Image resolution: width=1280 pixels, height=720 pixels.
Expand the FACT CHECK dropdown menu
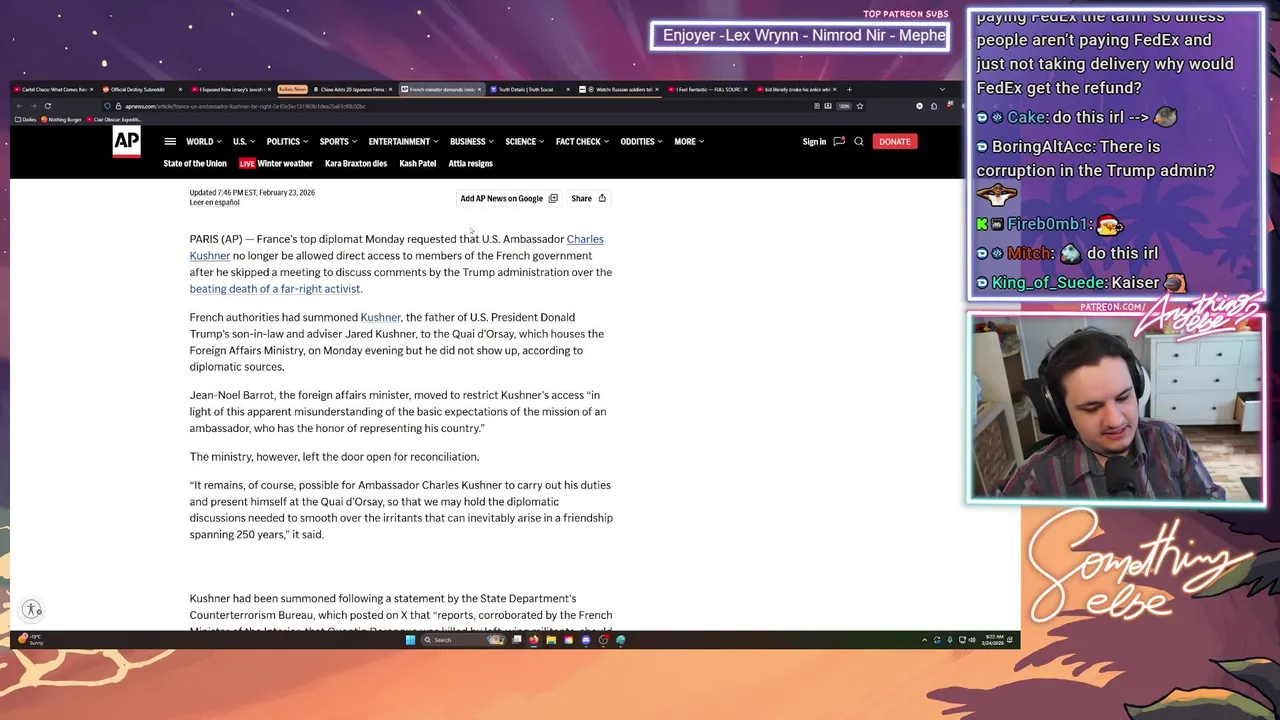pos(583,142)
